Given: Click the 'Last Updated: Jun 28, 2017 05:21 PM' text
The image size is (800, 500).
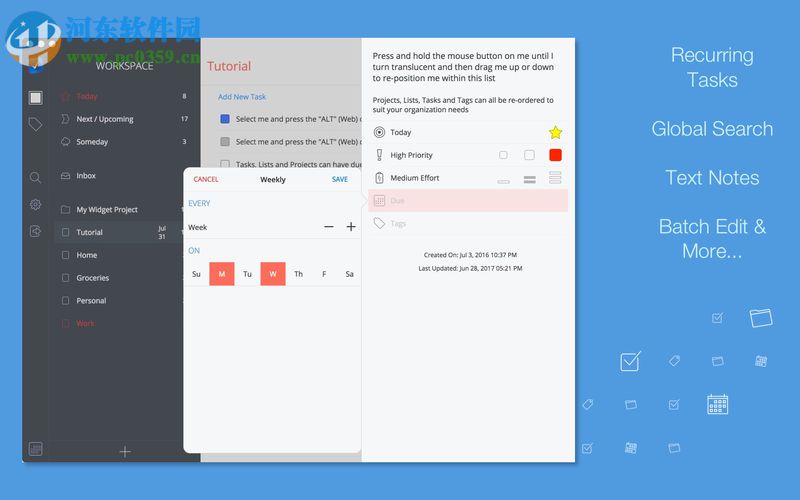Looking at the screenshot, I should pyautogui.click(x=470, y=268).
